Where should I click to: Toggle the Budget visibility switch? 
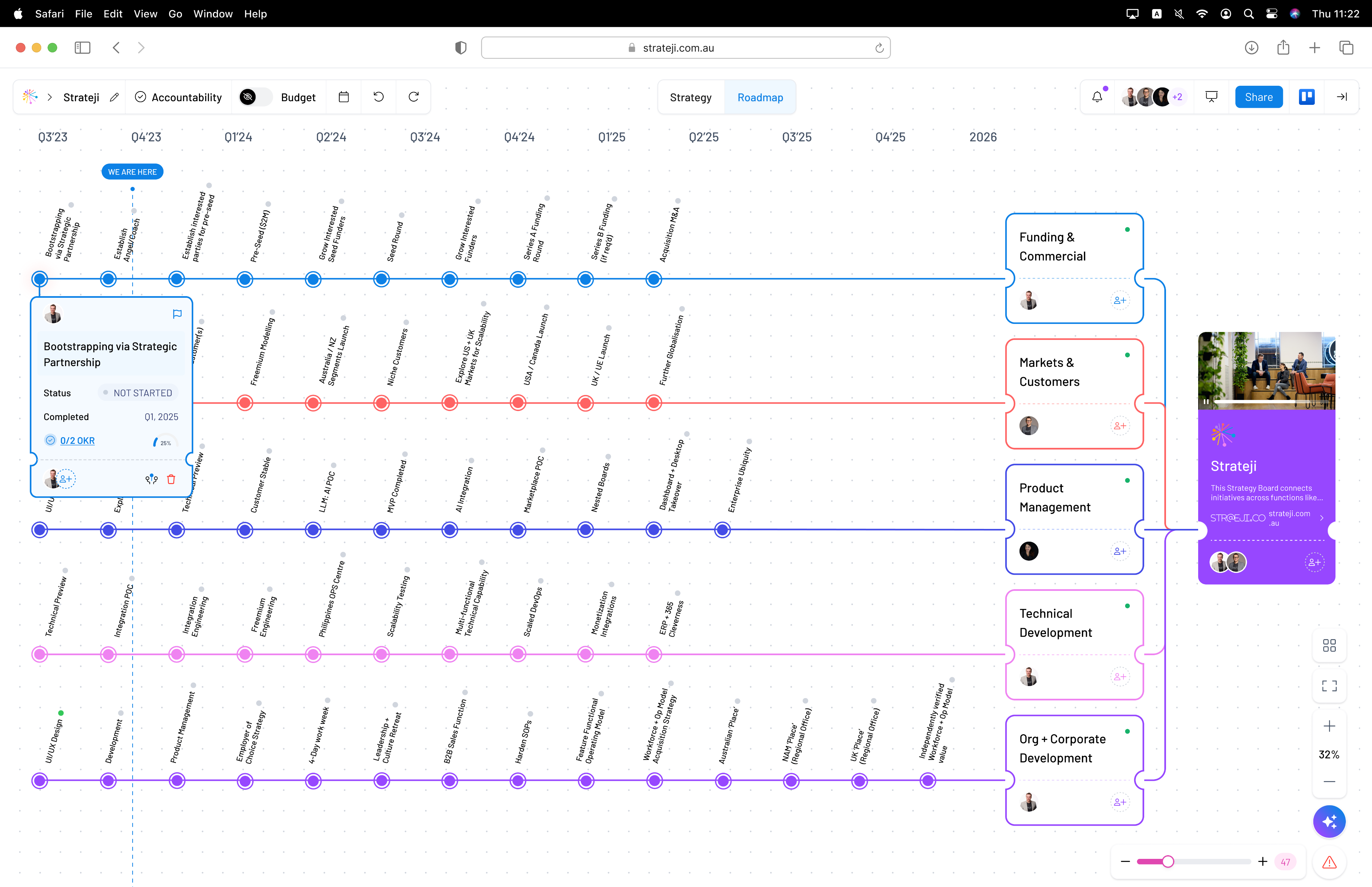(x=255, y=97)
